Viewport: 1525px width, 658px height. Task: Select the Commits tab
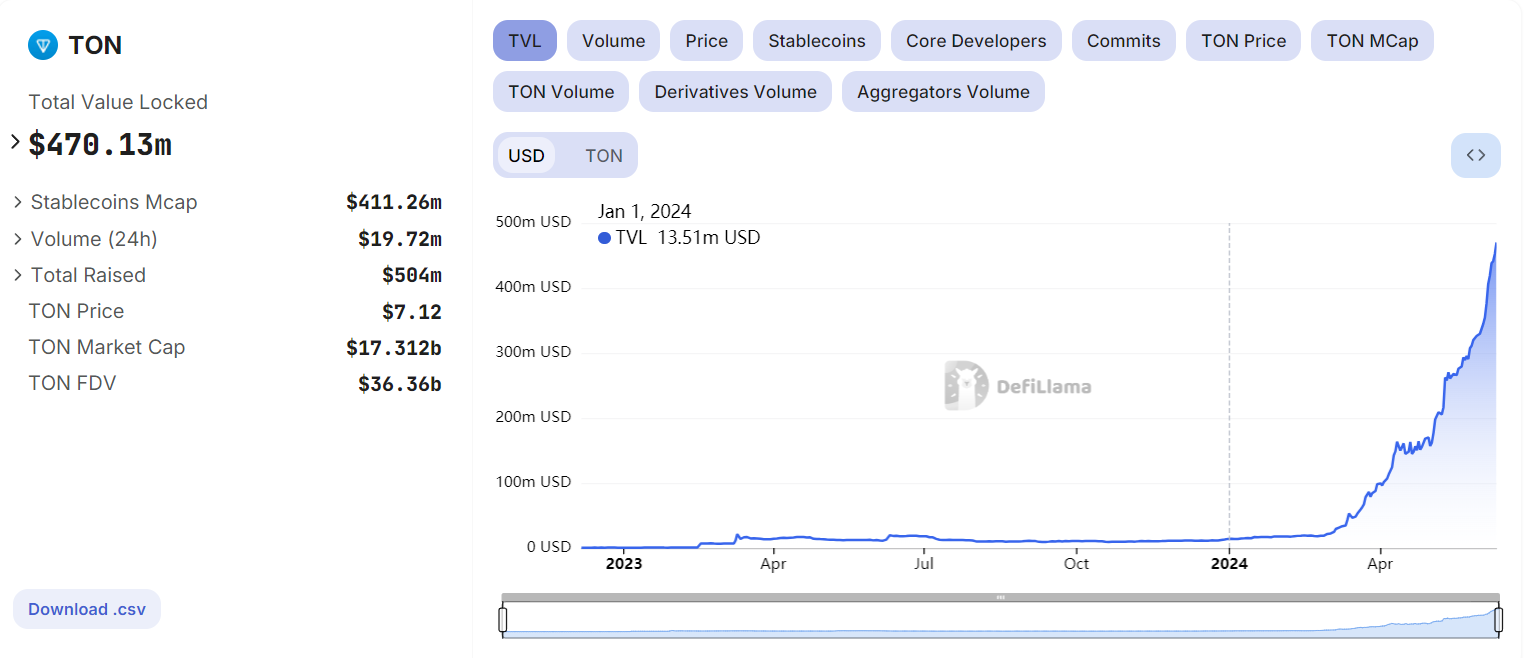click(x=1123, y=40)
